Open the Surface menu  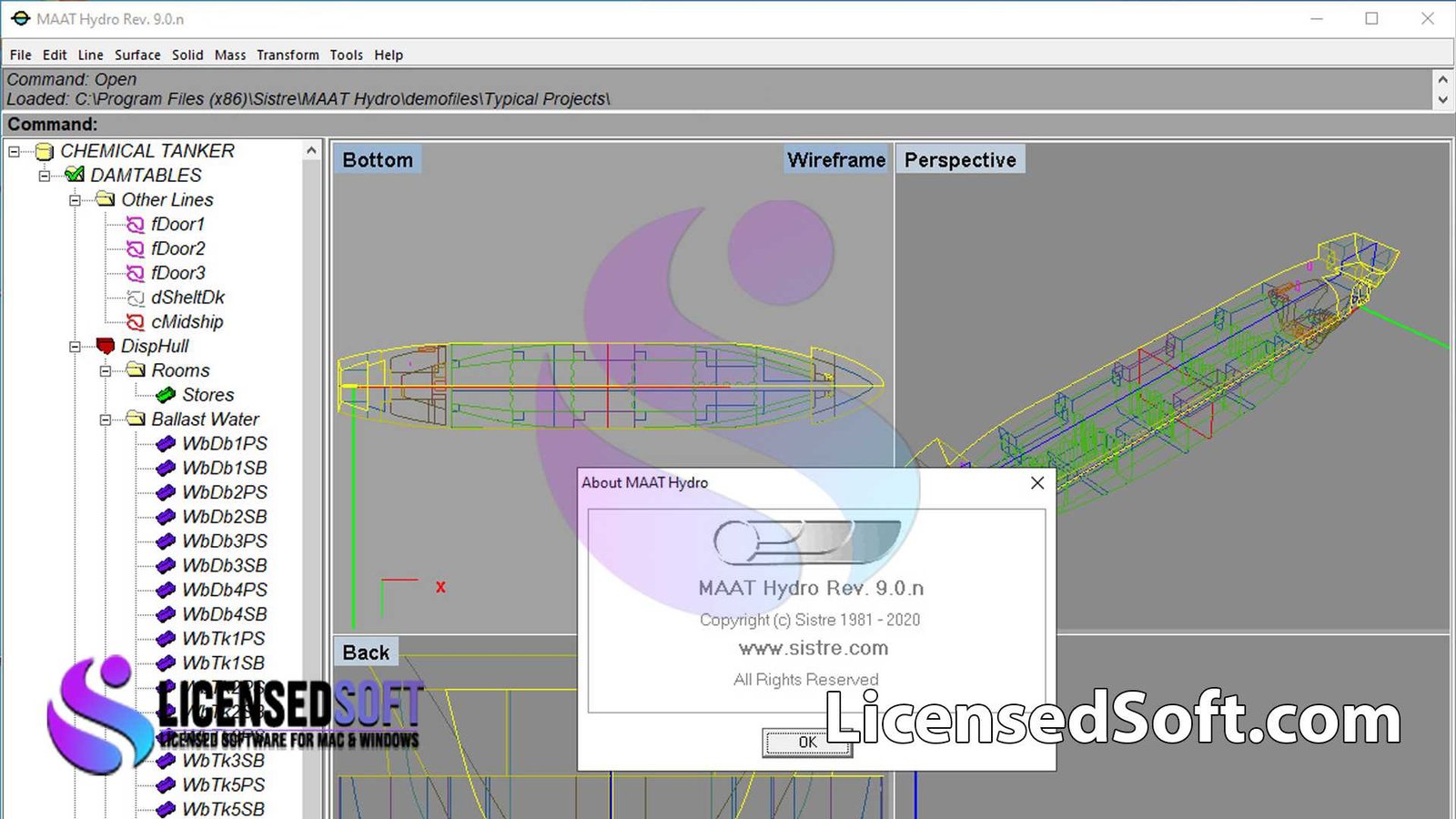[x=137, y=55]
